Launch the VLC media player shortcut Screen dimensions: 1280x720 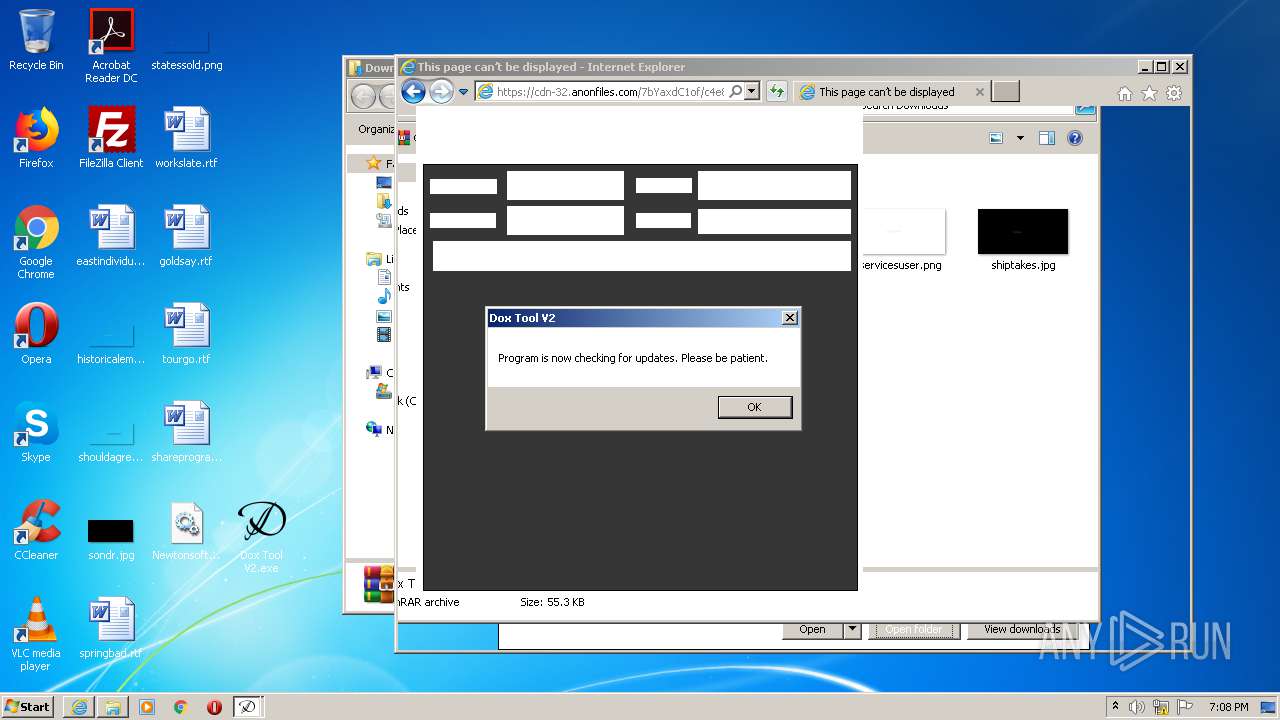click(x=36, y=634)
